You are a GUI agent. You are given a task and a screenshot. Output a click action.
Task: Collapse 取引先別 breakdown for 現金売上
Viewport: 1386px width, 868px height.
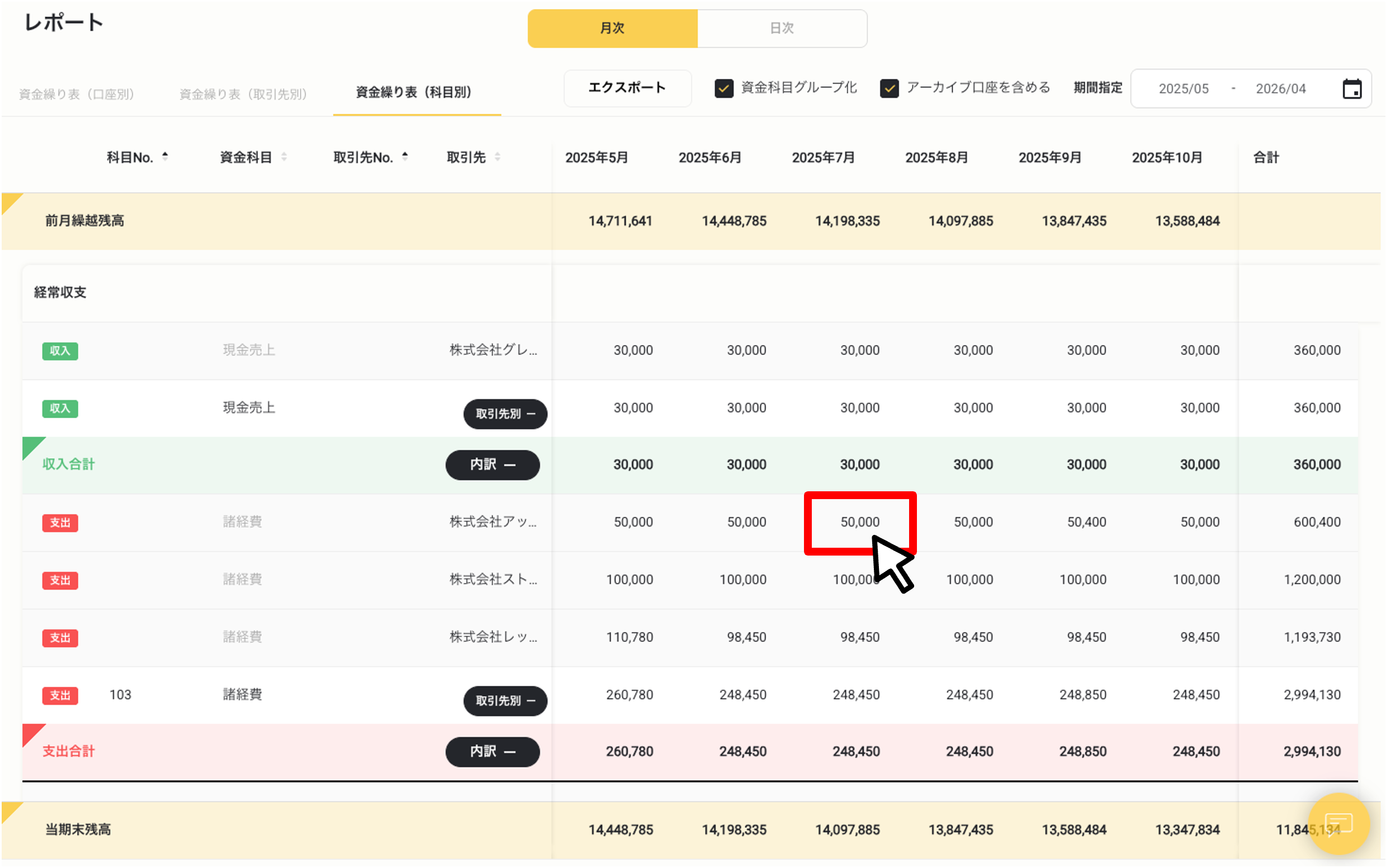point(505,414)
